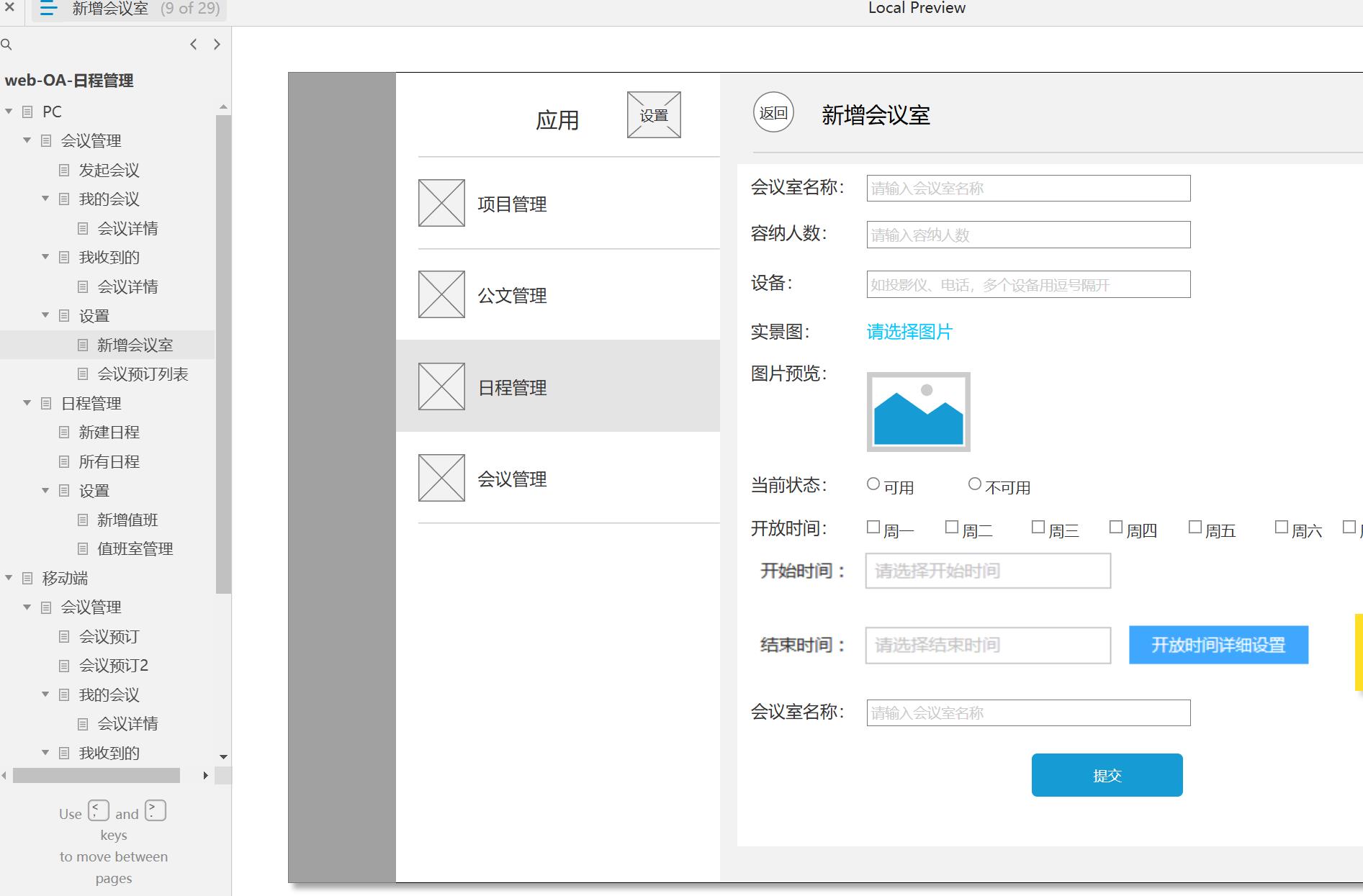Click page icon next to 值班室管理

point(83,549)
